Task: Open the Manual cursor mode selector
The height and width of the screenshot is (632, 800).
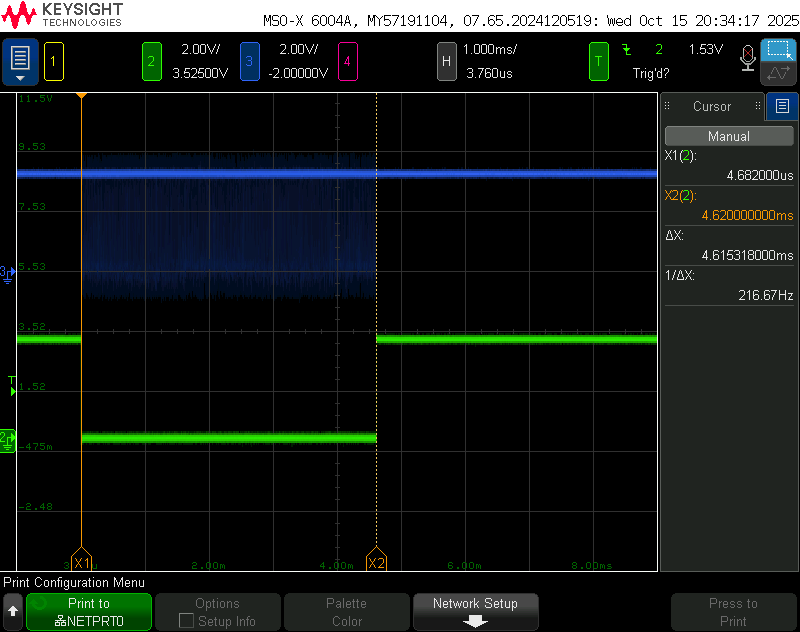Action: coord(729,136)
